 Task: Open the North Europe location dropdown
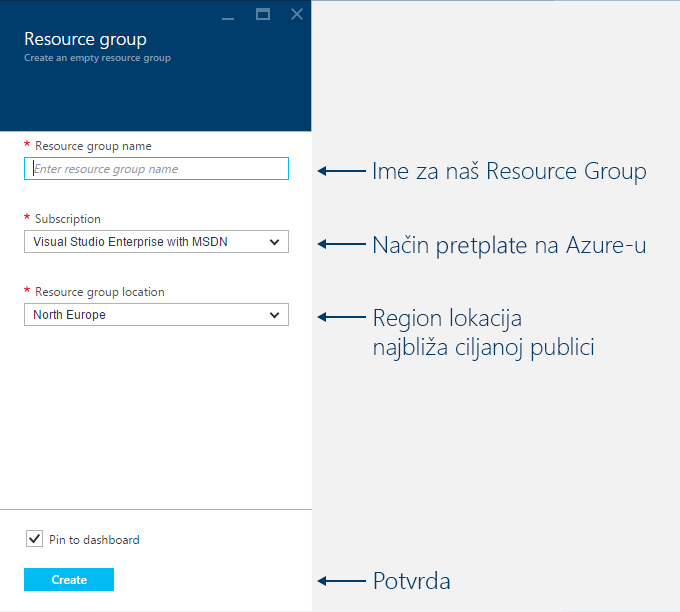pos(156,314)
